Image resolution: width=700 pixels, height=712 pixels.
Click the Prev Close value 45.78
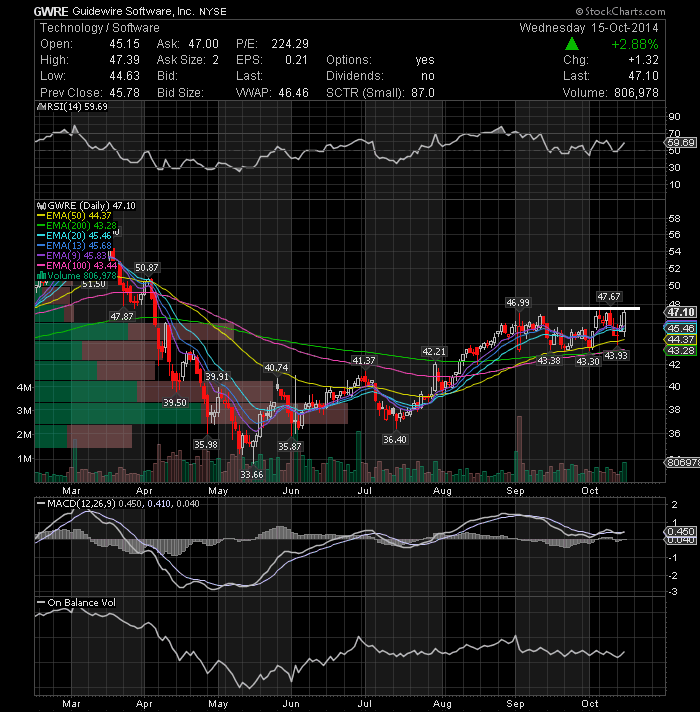(124, 93)
